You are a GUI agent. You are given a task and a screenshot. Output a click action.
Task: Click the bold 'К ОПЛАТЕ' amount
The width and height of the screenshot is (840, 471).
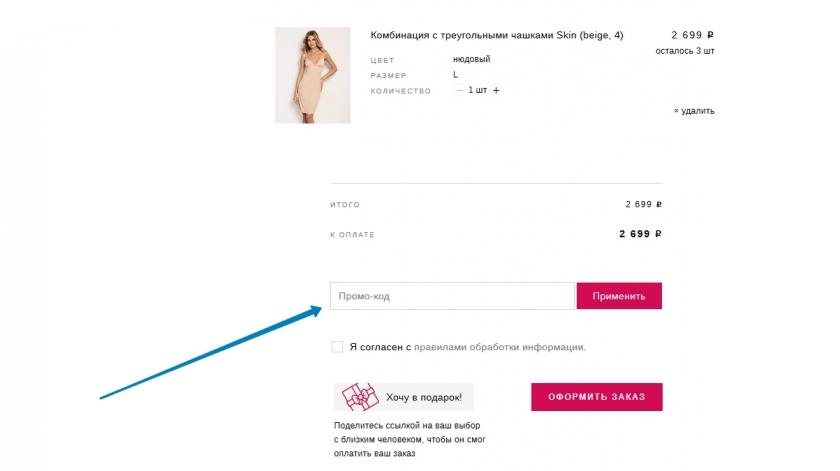[x=640, y=234]
